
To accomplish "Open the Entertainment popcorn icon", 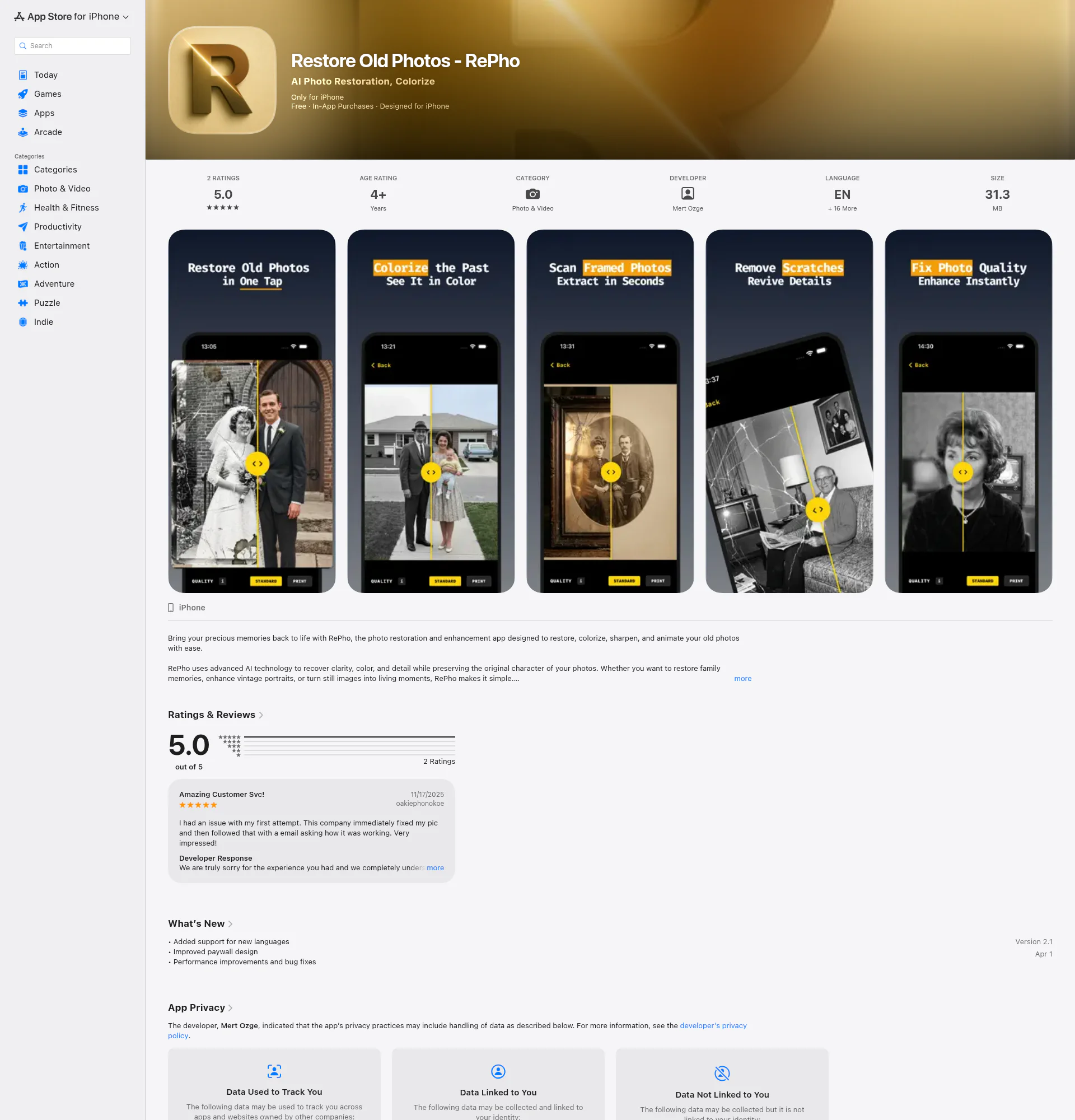I will coord(23,246).
